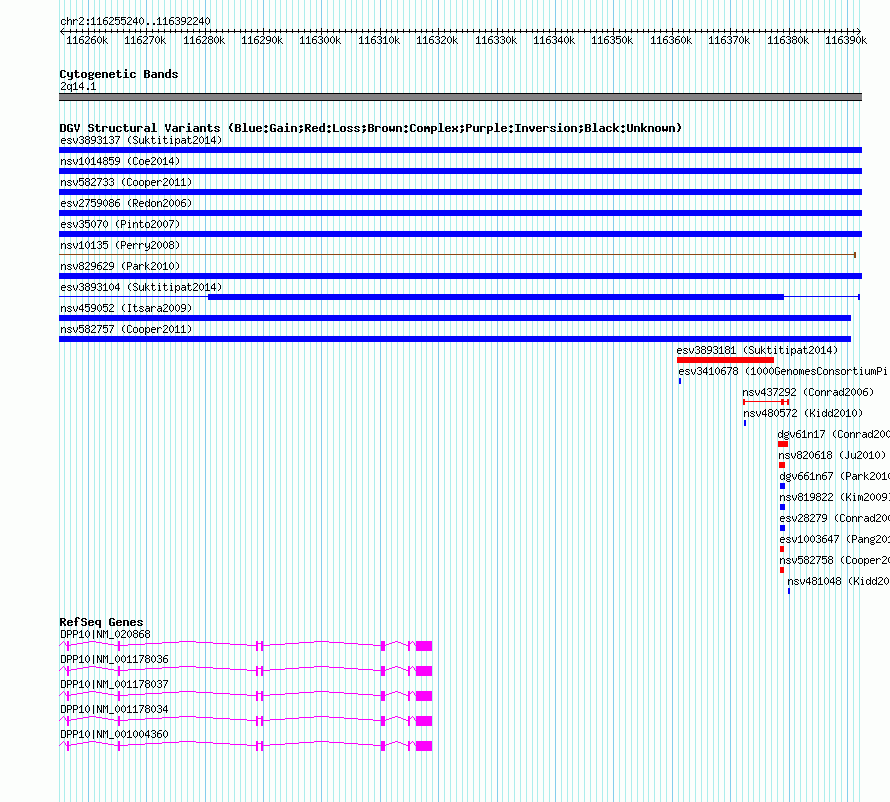
Task: Select the red esv1003647 loss square
Action: (782, 549)
